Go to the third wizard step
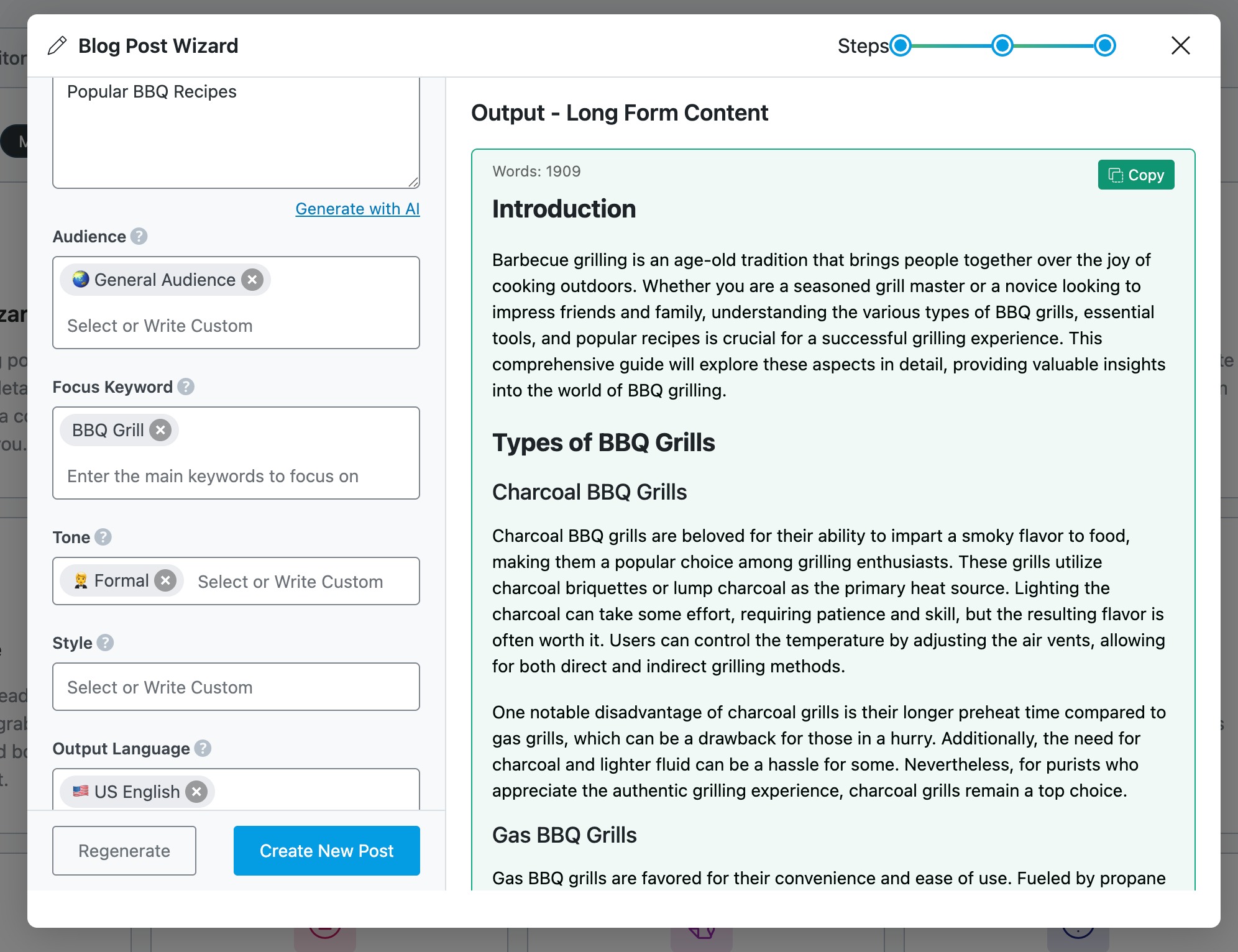This screenshot has height=952, width=1238. [1104, 45]
